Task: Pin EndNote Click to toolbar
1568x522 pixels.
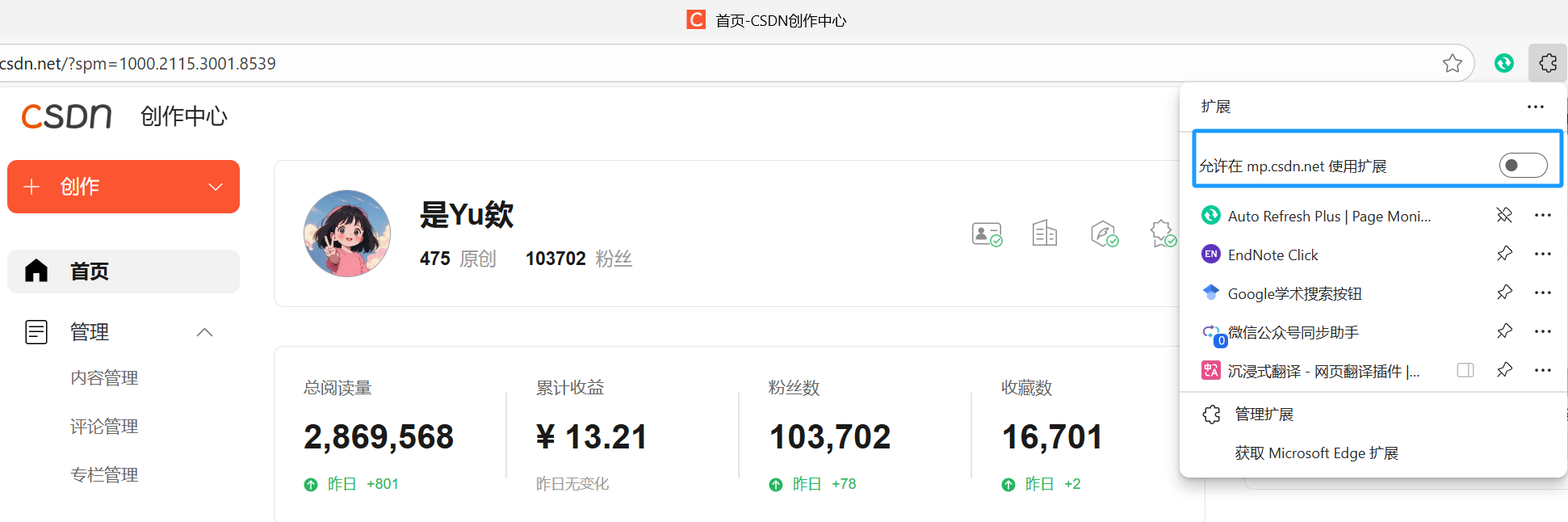Action: click(1503, 254)
